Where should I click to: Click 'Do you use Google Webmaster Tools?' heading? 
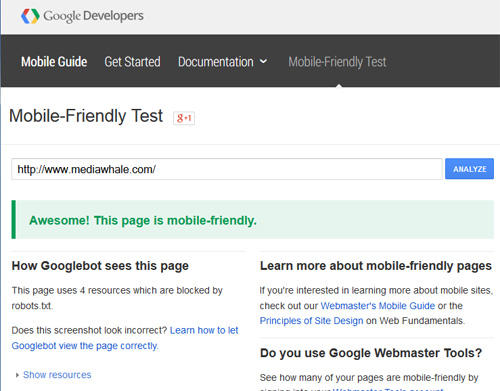(x=371, y=353)
